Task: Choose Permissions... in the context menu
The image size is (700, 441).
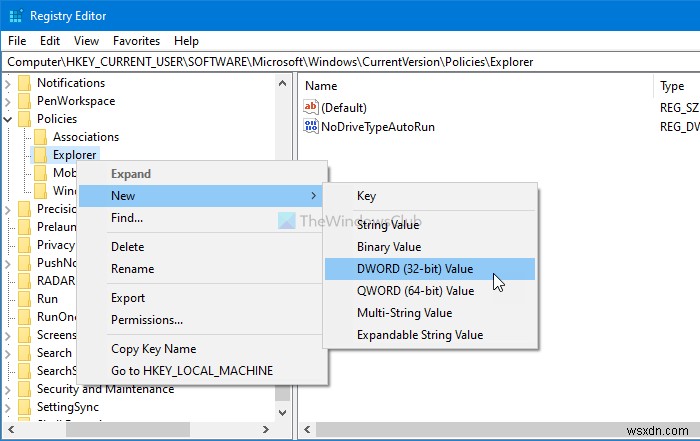Action: click(202, 320)
